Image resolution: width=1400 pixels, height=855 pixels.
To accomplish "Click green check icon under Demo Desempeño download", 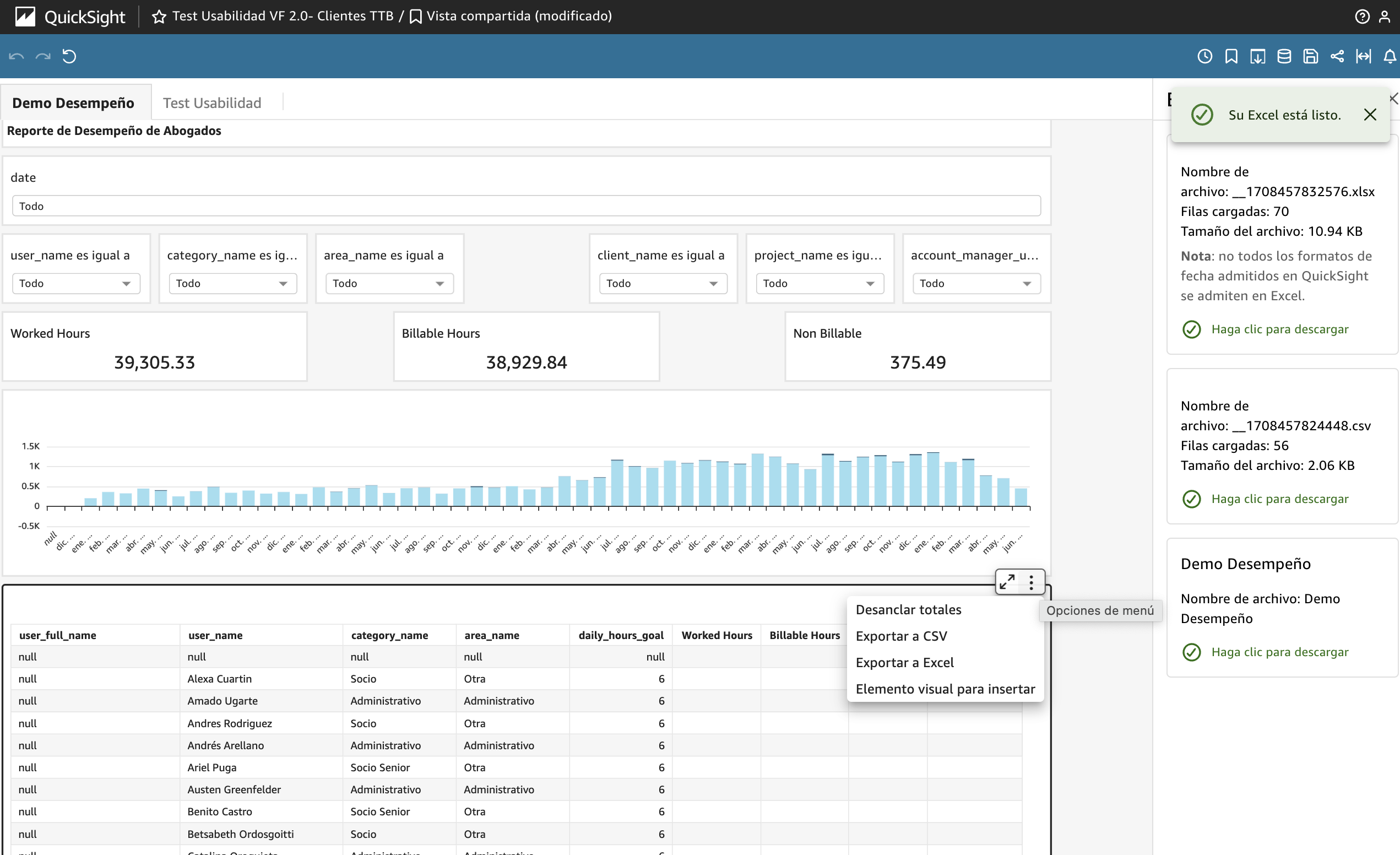I will (x=1191, y=652).
